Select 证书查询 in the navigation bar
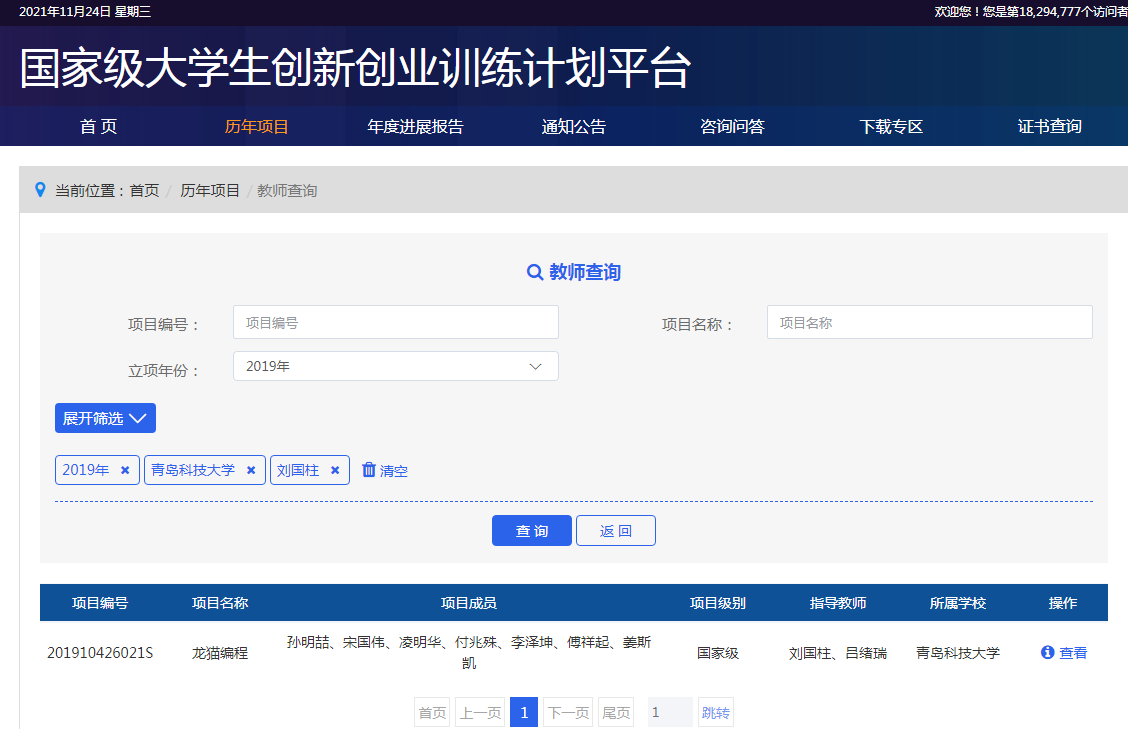 [x=1050, y=127]
